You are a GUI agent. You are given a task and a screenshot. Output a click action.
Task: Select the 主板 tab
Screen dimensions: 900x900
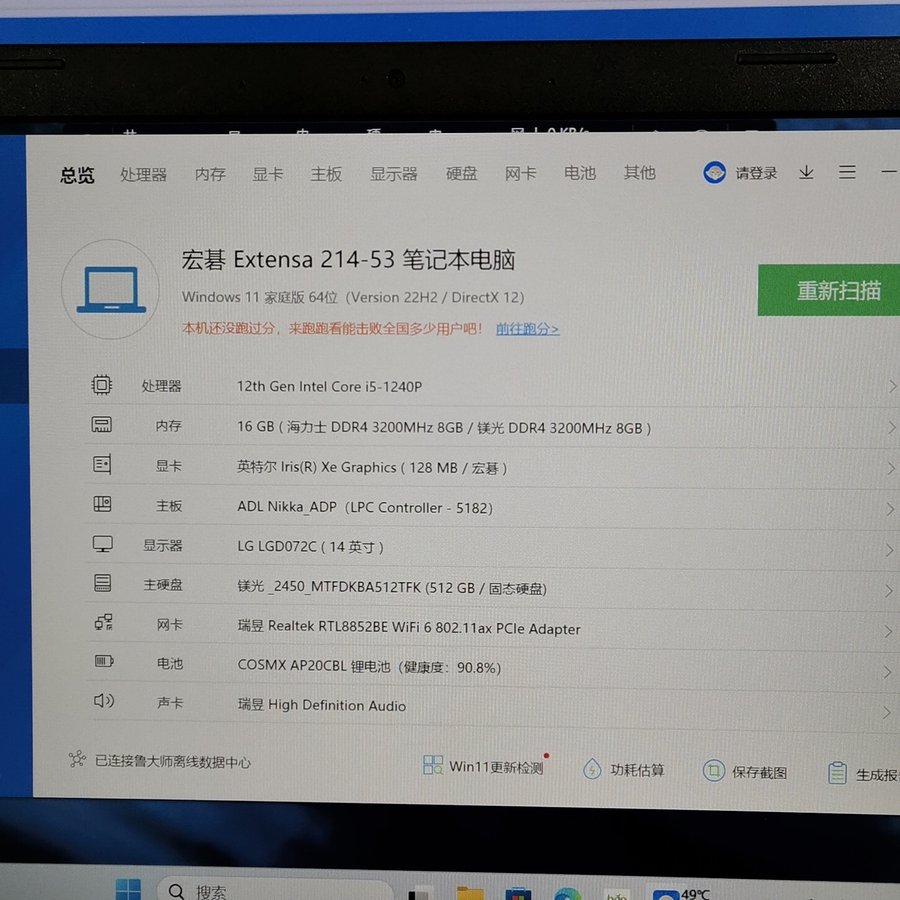coord(326,173)
